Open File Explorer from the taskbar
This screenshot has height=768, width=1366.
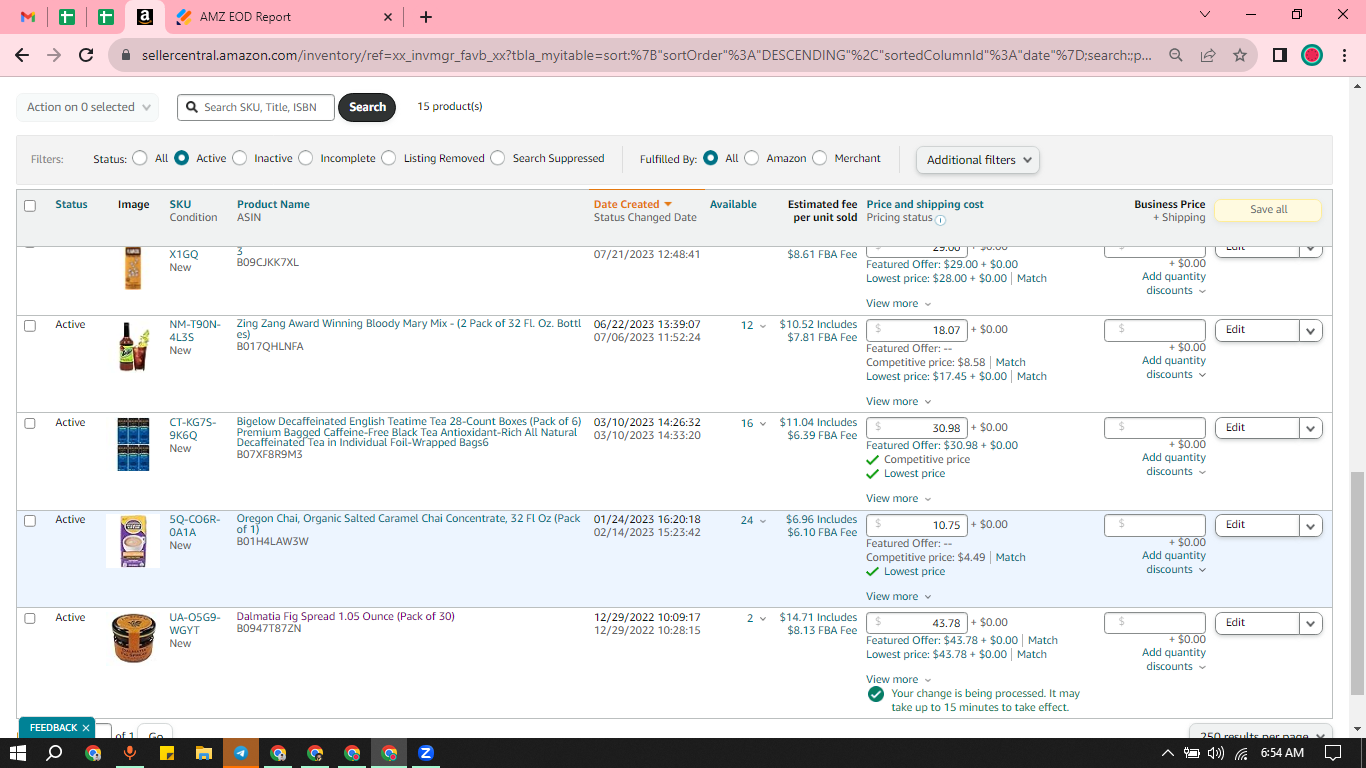203,753
